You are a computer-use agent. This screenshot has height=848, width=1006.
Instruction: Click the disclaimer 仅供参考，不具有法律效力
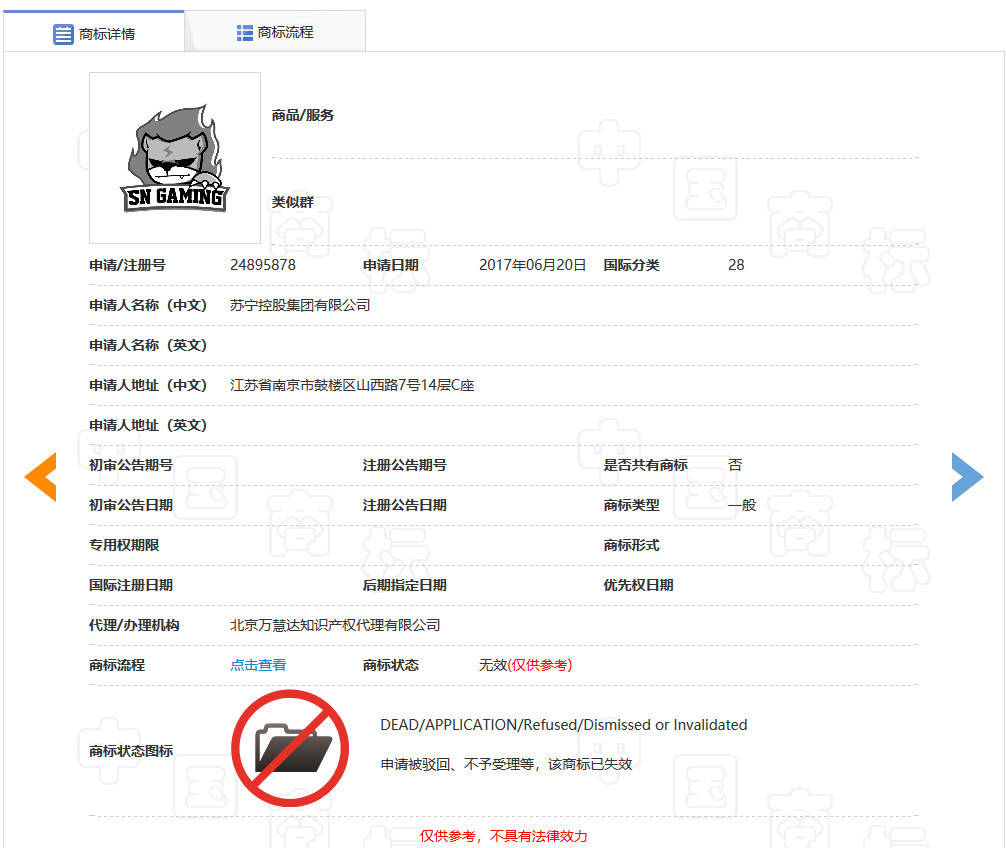505,837
